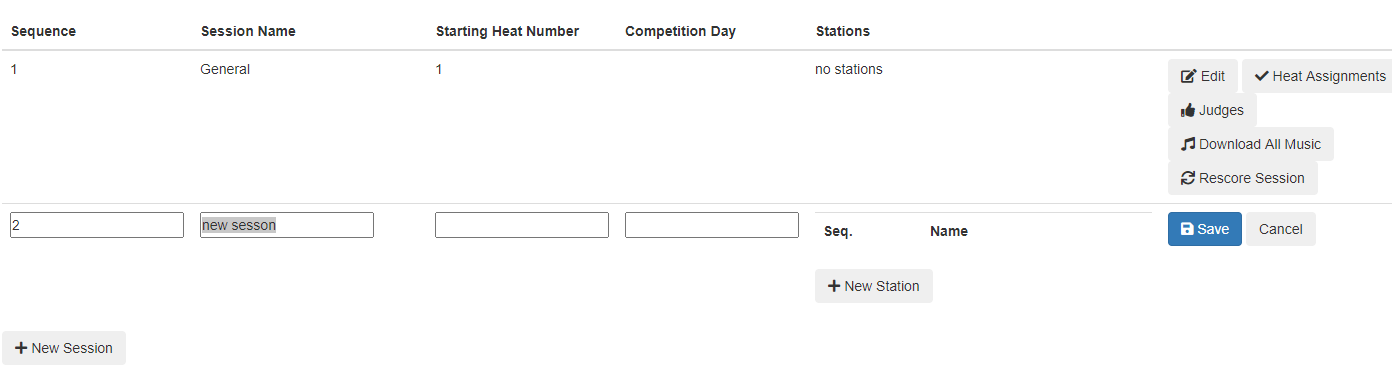Click the Sequence column header
This screenshot has height=368, width=1392.
(x=43, y=31)
